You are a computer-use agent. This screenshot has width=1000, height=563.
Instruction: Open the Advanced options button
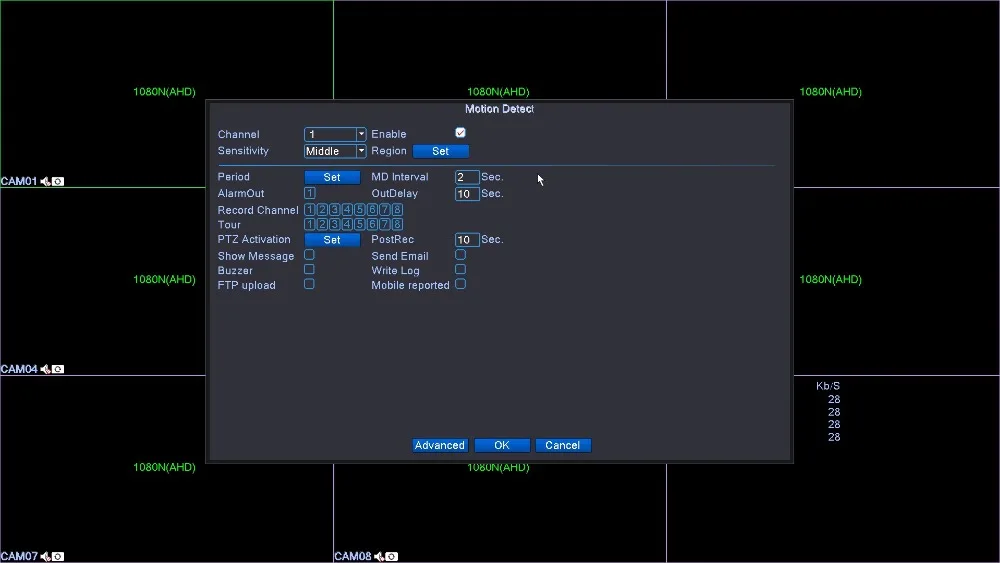[440, 445]
